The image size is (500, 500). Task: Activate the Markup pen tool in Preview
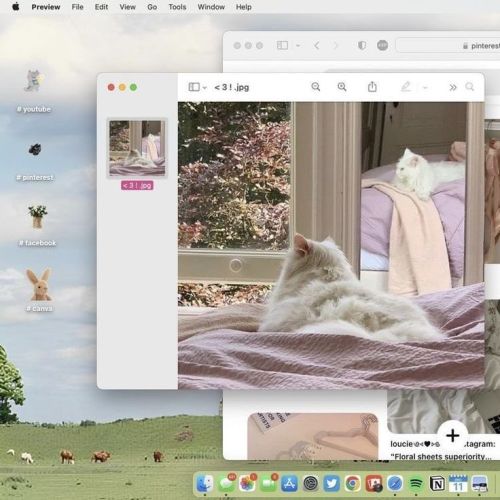coord(406,87)
